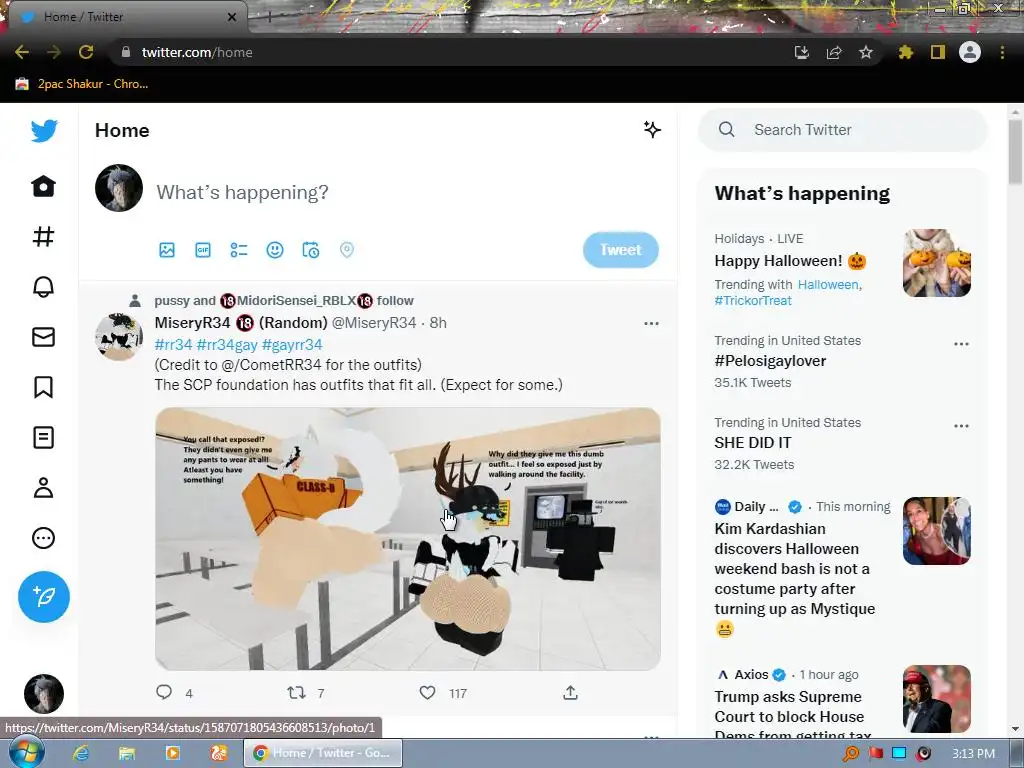Open Home via the house icon in sidebar
The width and height of the screenshot is (1024, 768).
[x=44, y=186]
